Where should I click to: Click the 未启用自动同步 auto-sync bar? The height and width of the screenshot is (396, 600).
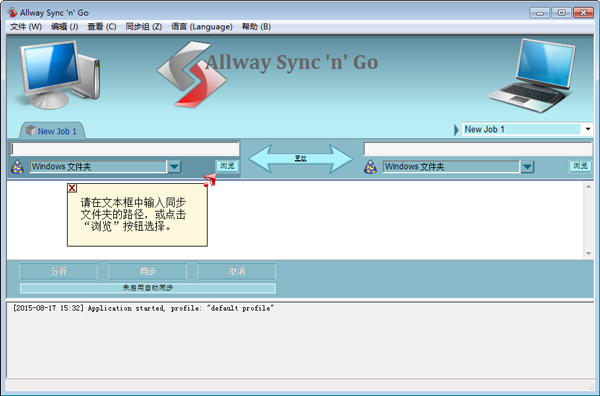coord(148,288)
